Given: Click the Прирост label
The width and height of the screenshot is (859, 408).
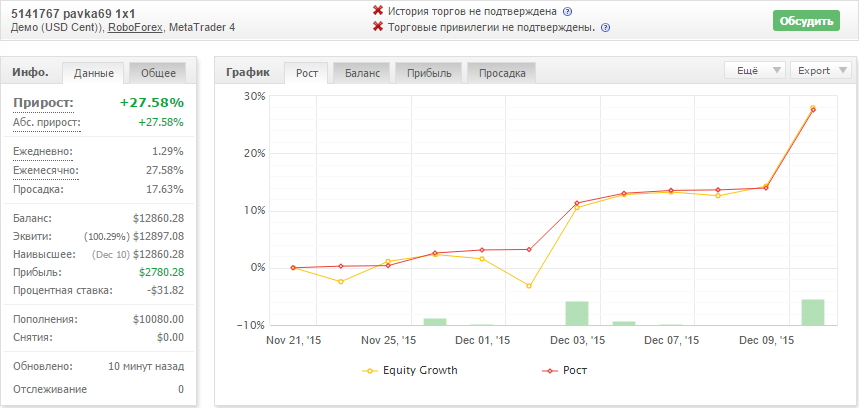Looking at the screenshot, I should pyautogui.click(x=43, y=103).
